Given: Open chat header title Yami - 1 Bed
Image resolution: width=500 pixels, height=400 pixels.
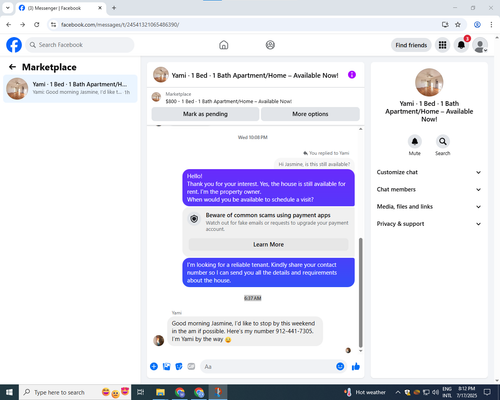Looking at the screenshot, I should (255, 75).
